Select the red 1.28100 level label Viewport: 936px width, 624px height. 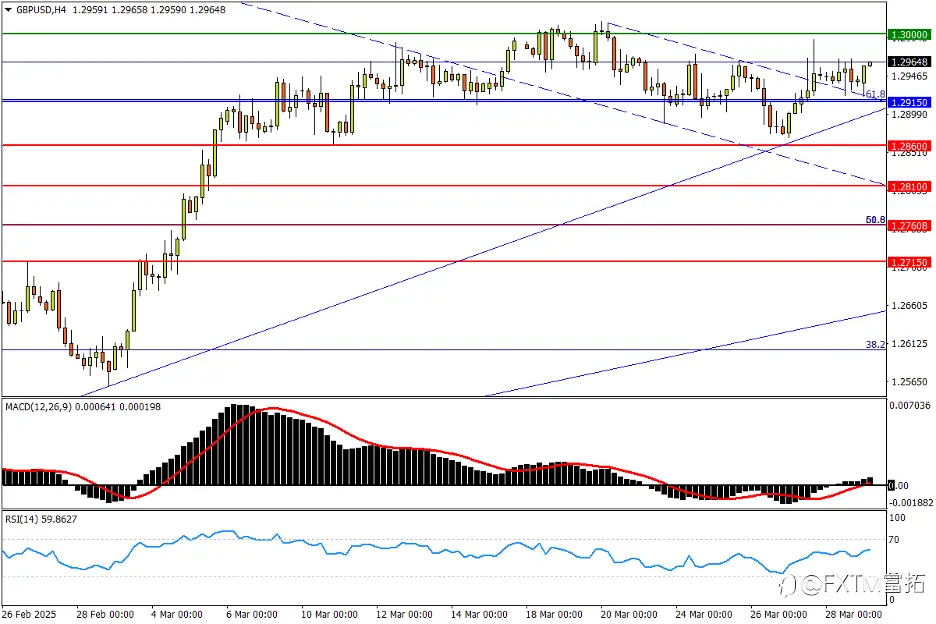pyautogui.click(x=909, y=187)
